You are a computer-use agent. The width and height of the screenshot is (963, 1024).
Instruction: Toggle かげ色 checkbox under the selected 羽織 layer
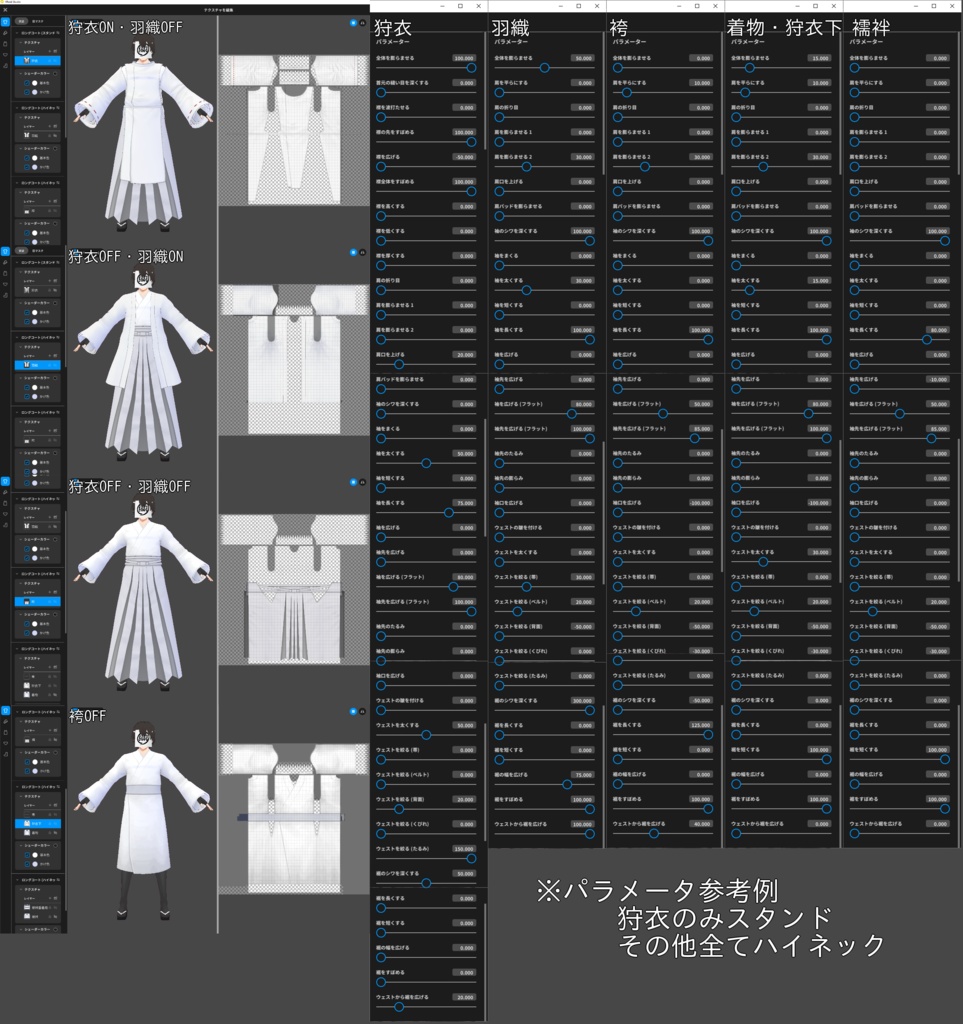27,396
